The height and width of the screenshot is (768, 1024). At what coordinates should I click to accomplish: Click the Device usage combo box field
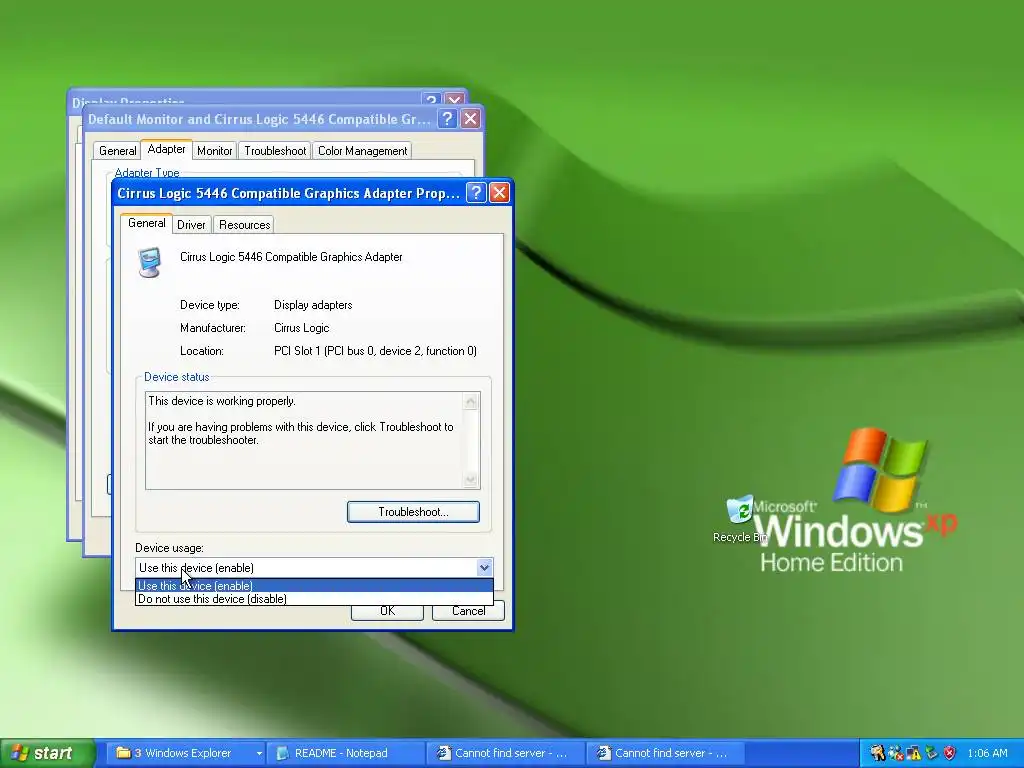(314, 568)
